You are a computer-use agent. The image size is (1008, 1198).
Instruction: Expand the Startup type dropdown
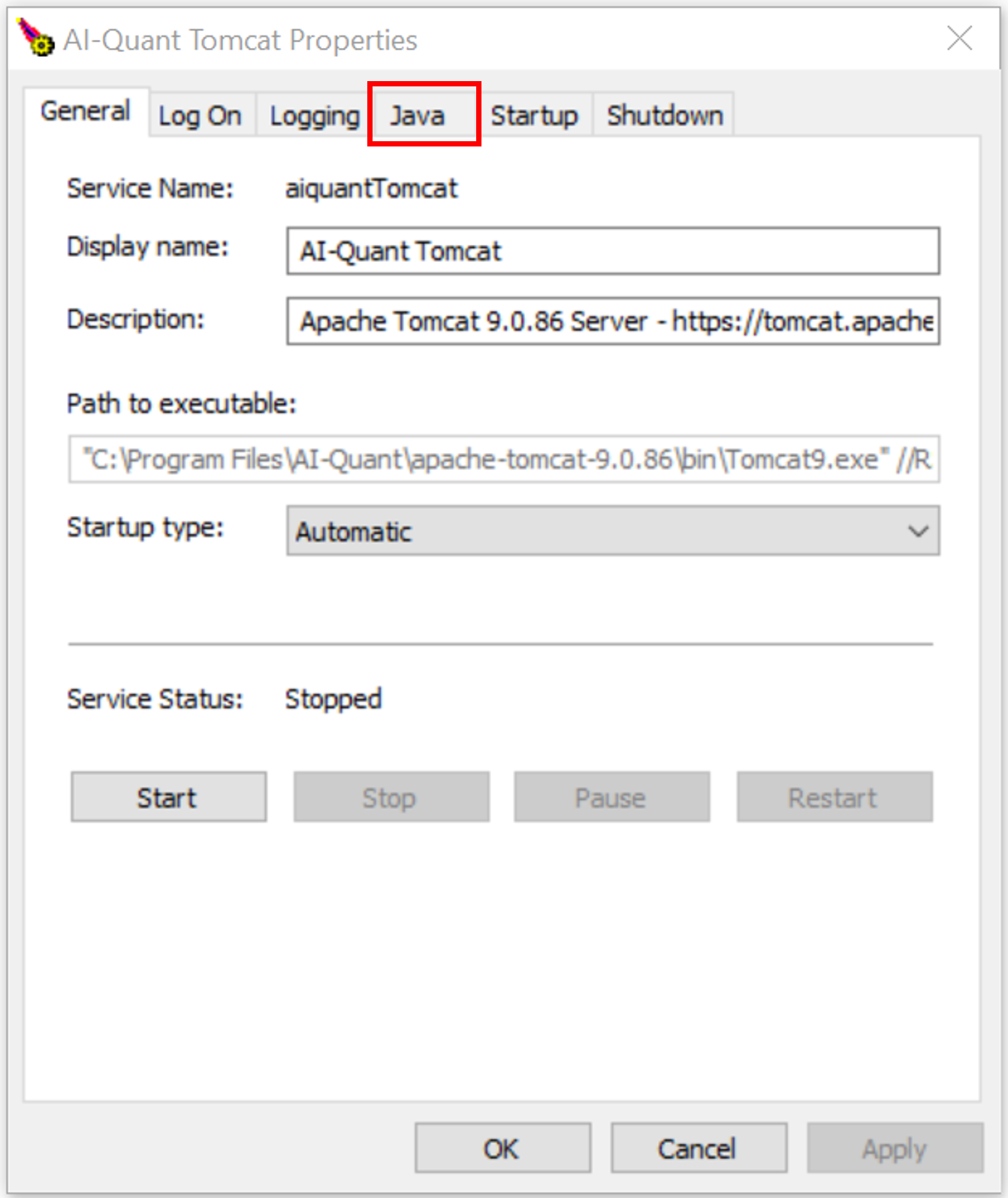coord(613,531)
